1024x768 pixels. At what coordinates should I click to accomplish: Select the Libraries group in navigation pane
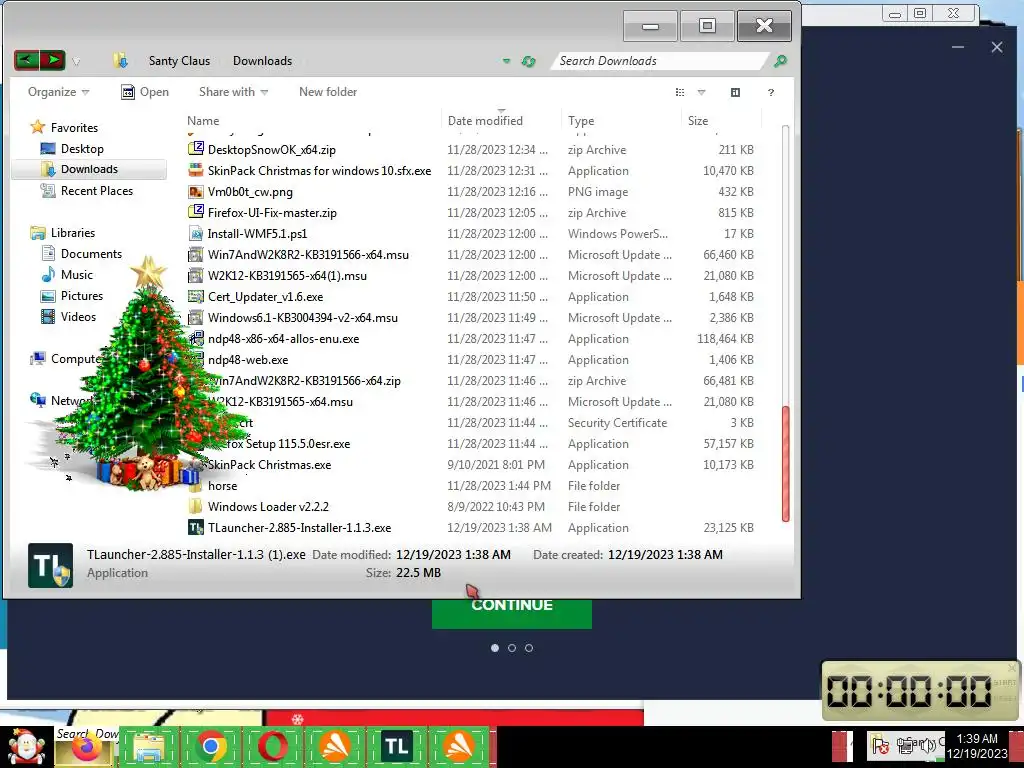pos(72,232)
